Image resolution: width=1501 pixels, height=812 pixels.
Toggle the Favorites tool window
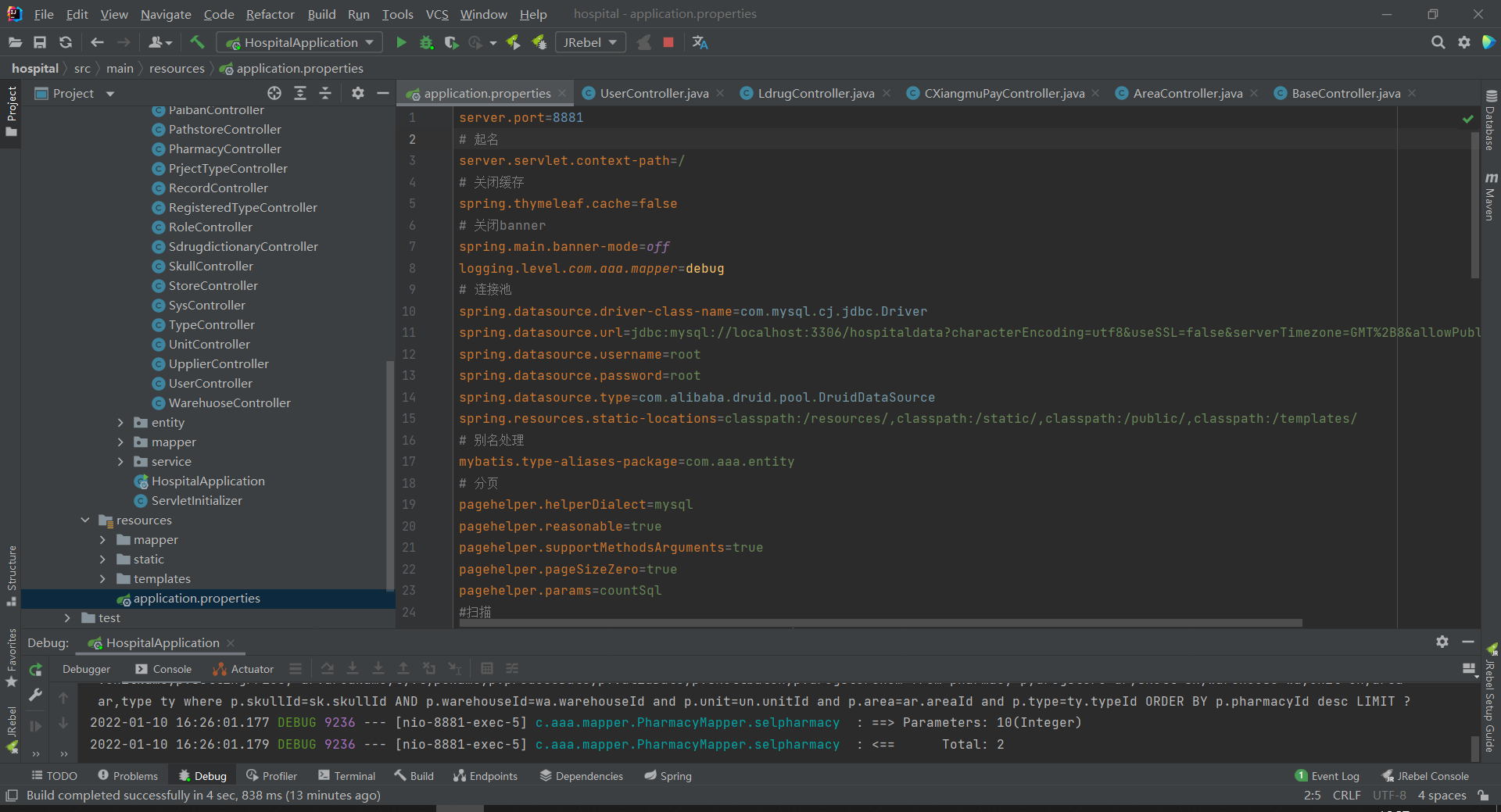[x=12, y=657]
